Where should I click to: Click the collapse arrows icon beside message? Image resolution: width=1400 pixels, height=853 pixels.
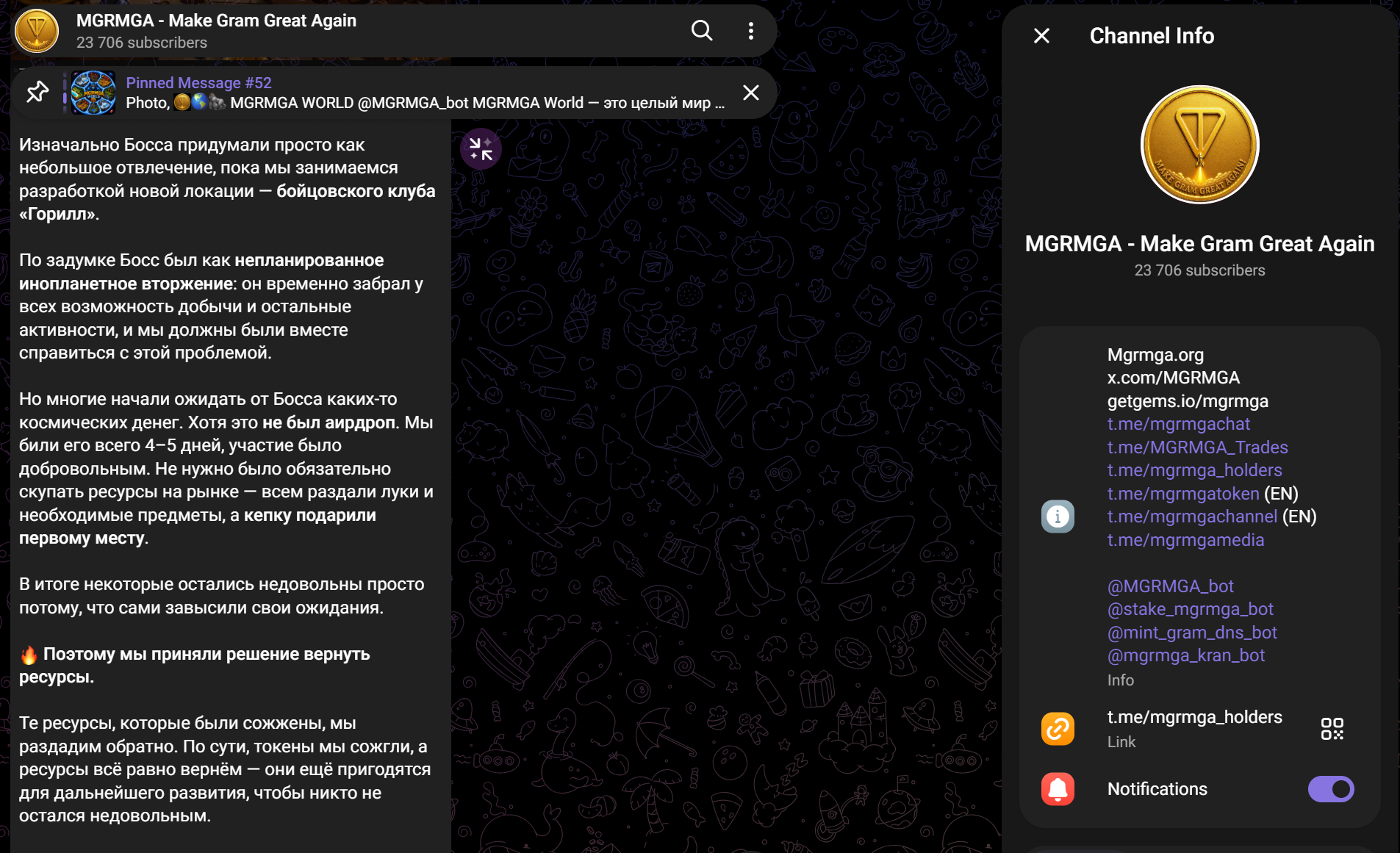point(481,149)
